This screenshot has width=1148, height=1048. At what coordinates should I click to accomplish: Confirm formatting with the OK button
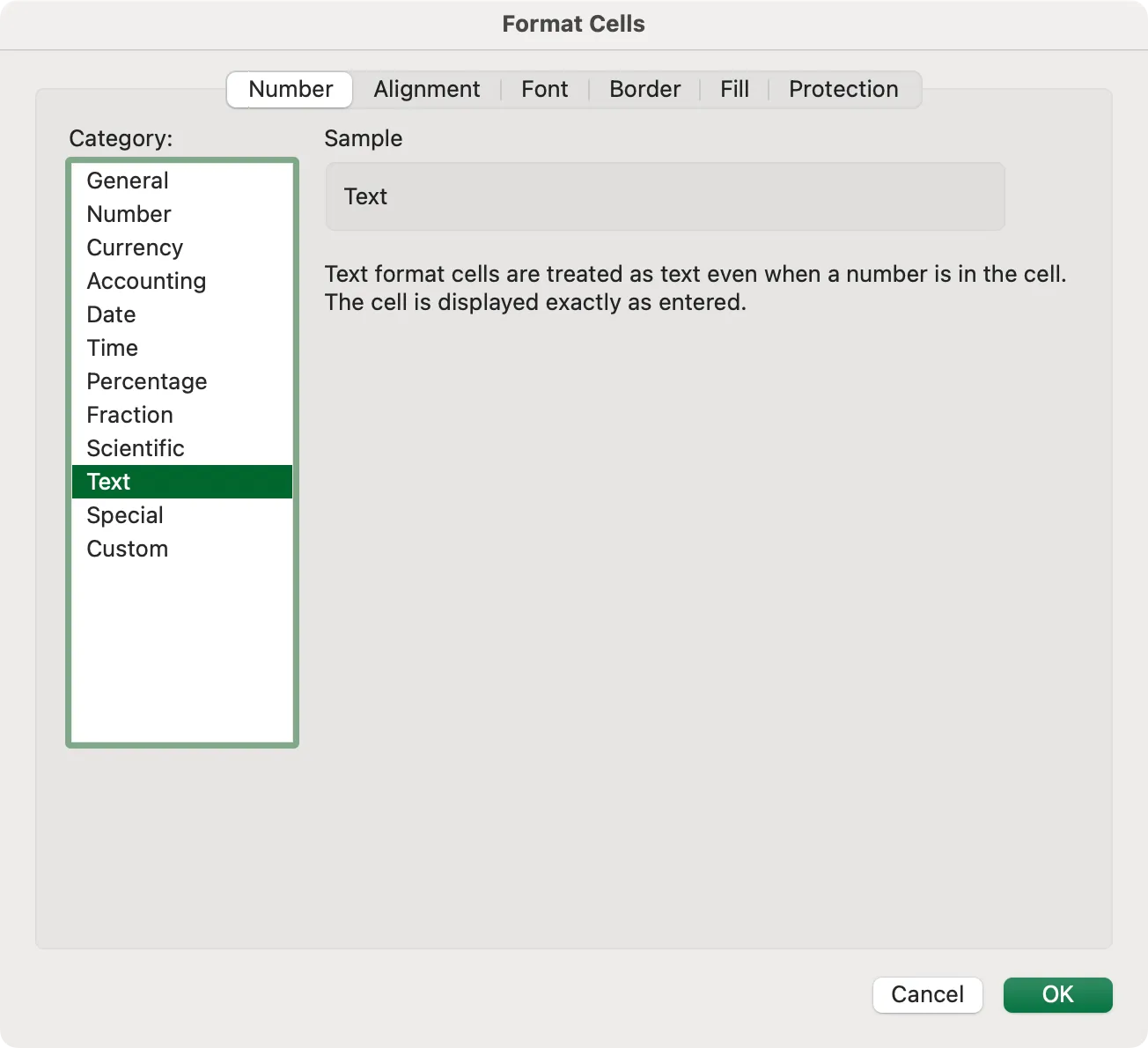point(1057,994)
